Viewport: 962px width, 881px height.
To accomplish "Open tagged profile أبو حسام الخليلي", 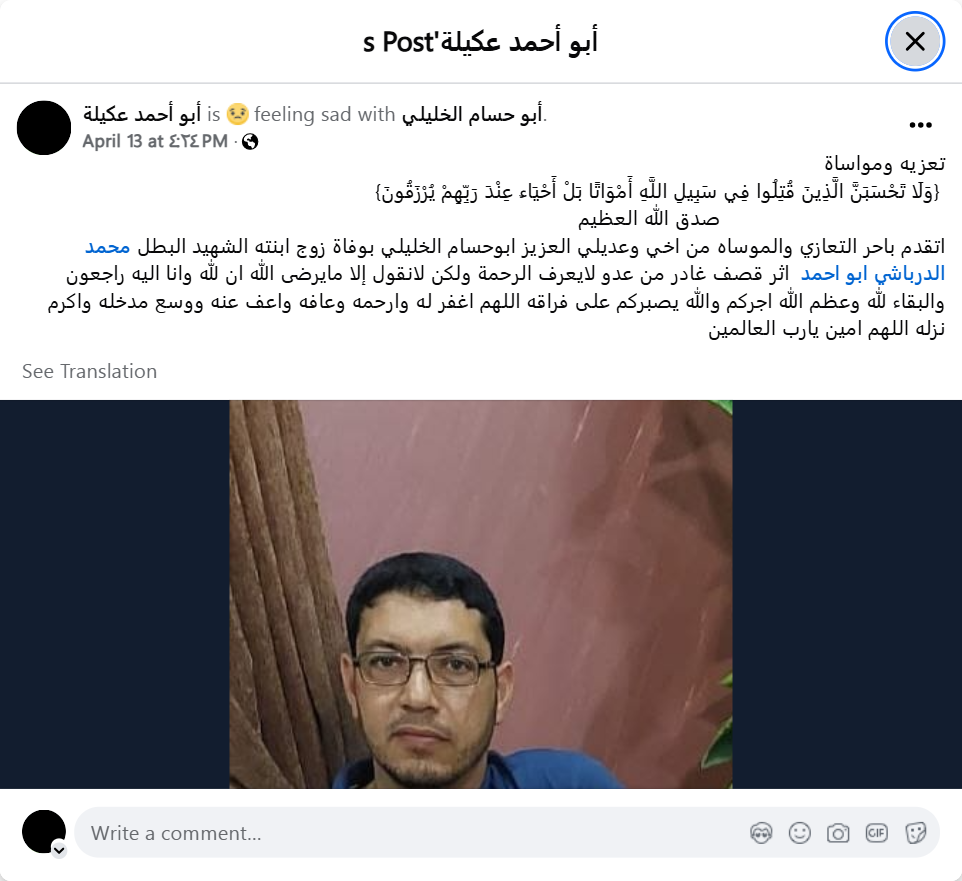I will click(472, 114).
